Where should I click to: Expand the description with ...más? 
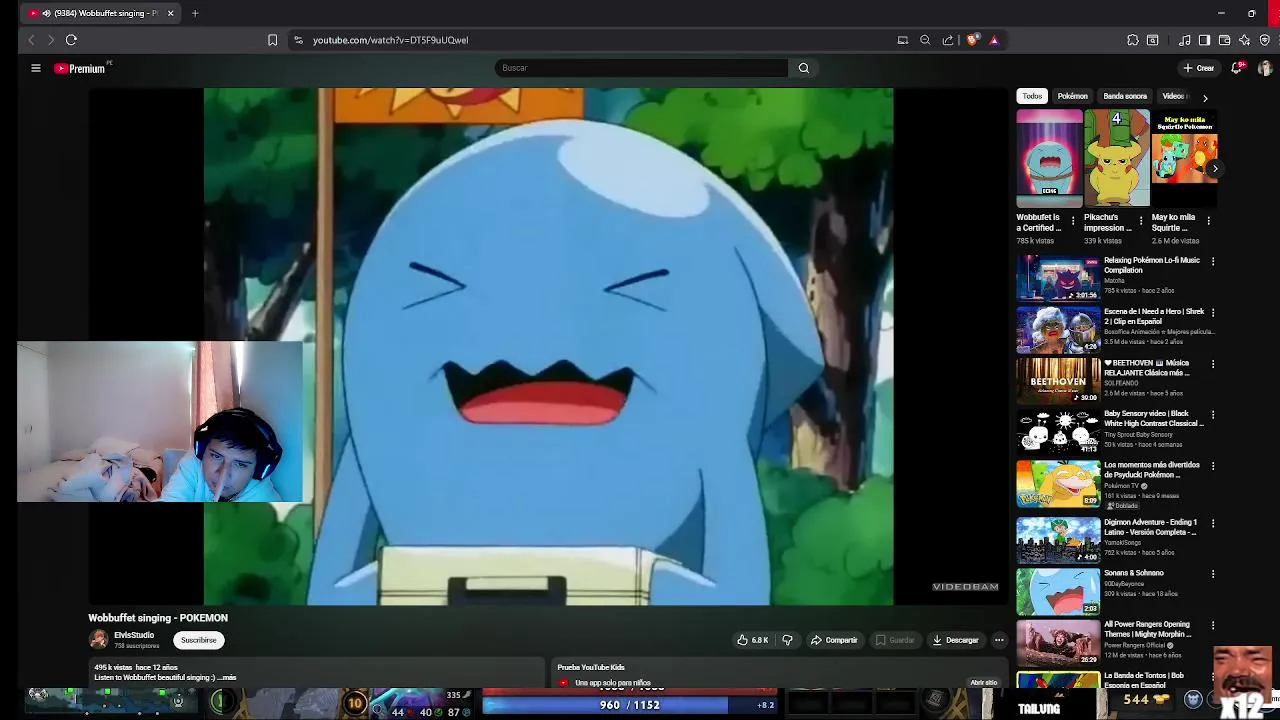point(226,678)
